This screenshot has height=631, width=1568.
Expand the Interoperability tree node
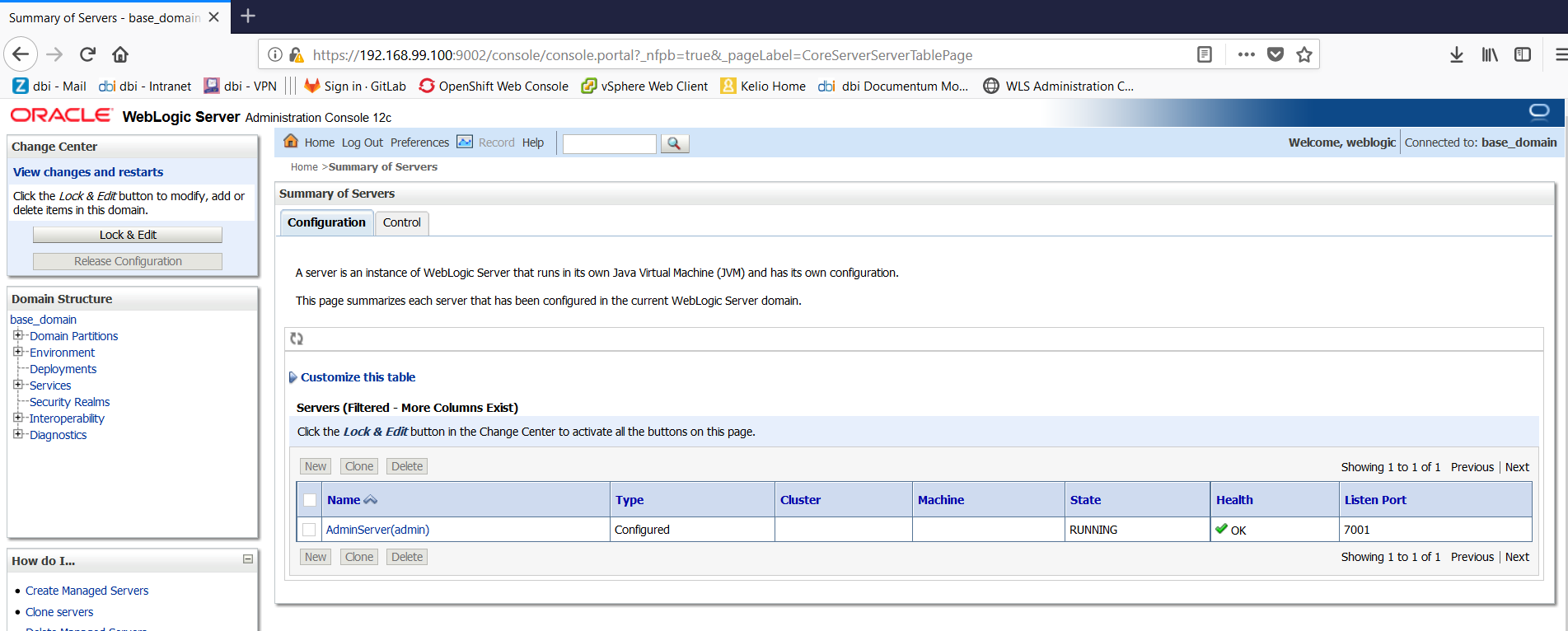[x=18, y=418]
